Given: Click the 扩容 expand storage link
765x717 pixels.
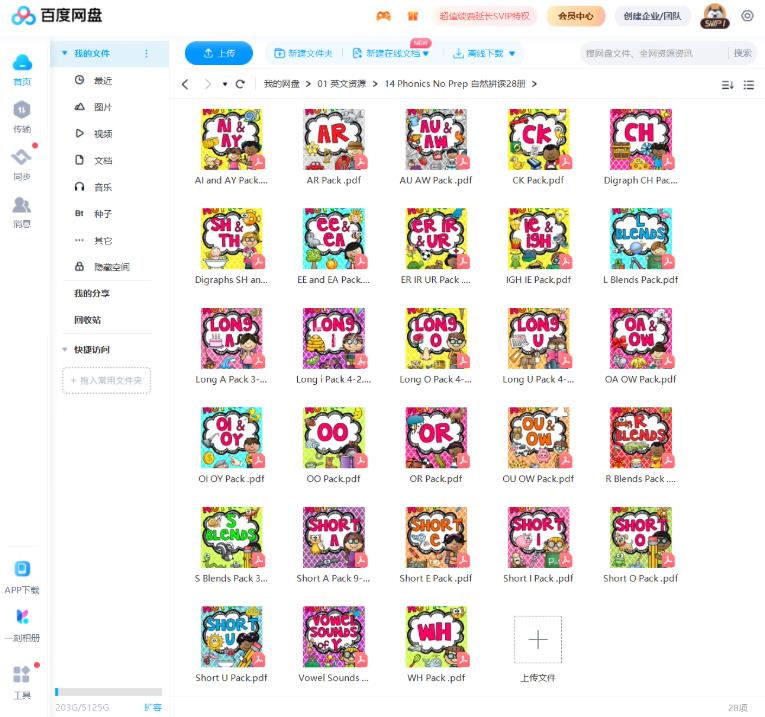Looking at the screenshot, I should tap(153, 707).
